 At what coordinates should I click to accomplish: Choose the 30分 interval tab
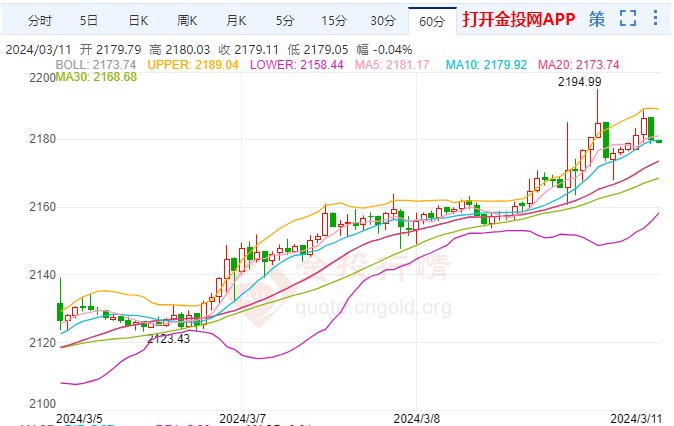(x=383, y=20)
